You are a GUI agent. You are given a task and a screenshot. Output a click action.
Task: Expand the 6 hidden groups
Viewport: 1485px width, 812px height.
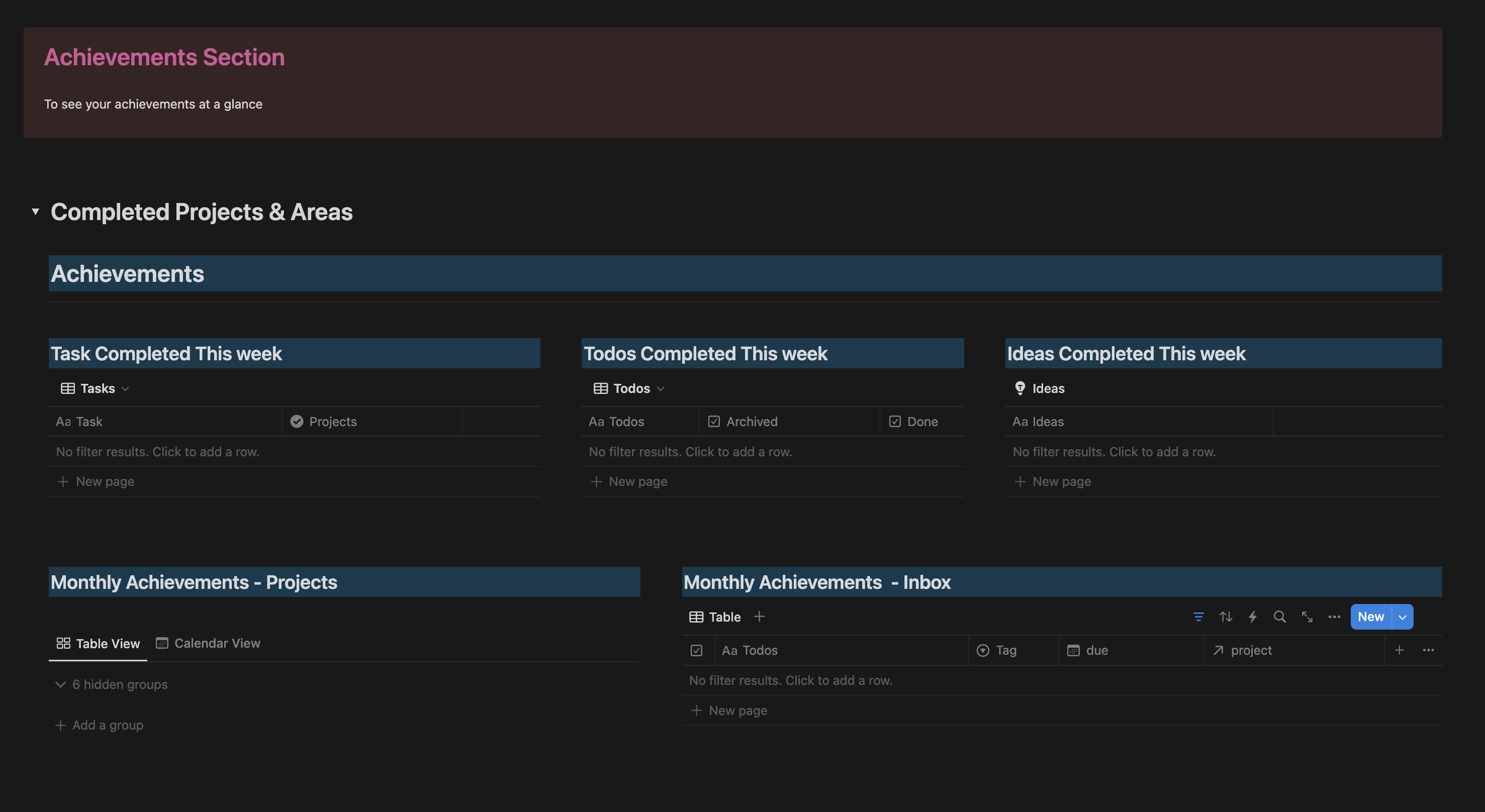(x=111, y=684)
